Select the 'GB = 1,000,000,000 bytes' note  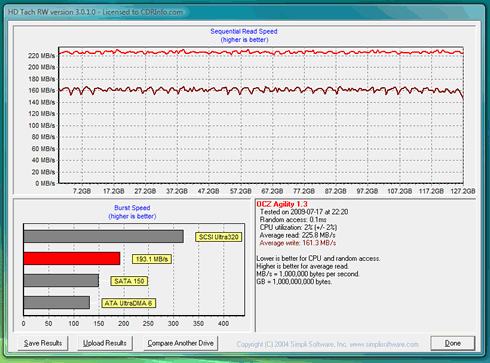point(294,282)
